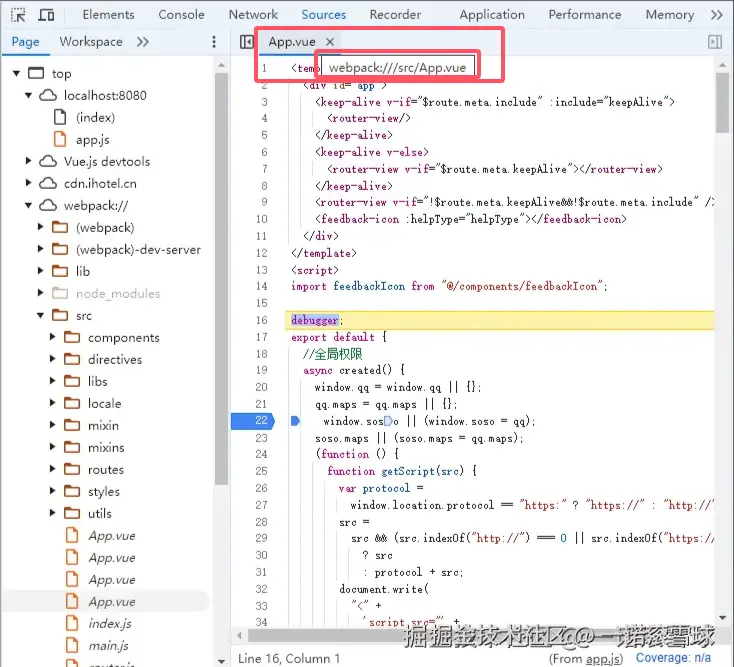Switch to the Console tab

[181, 15]
